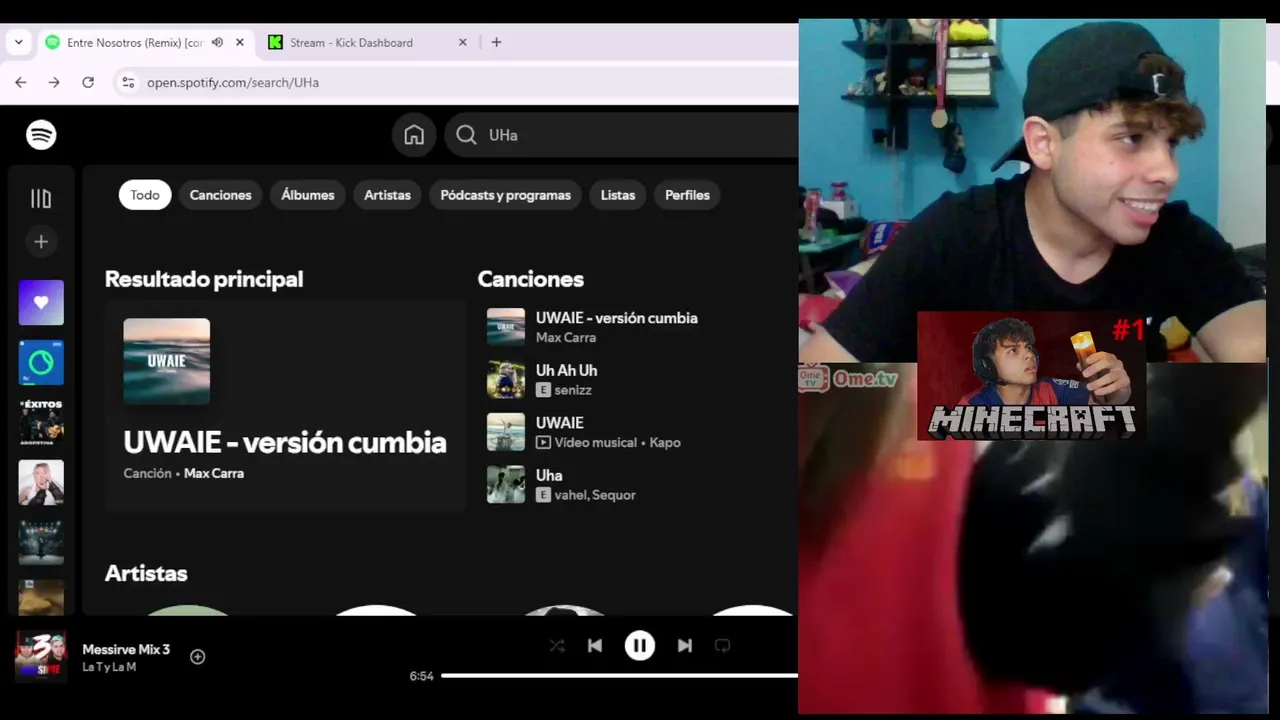The image size is (1280, 720).
Task: Filter results by Artistas
Action: pos(387,195)
